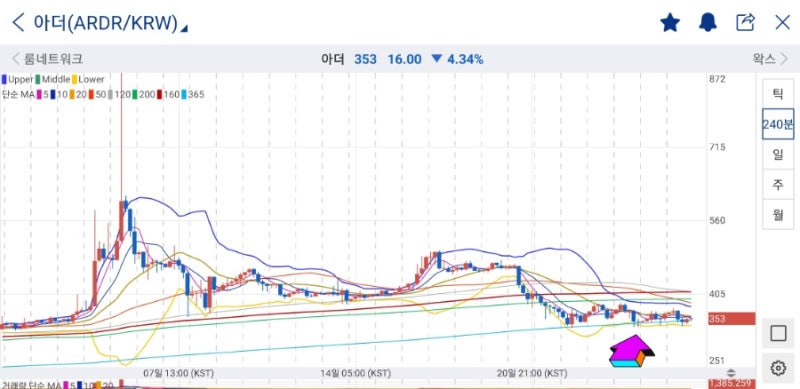Click the 단순 MA indicator legend
Viewport: 800px width, 389px height.
click(x=18, y=95)
